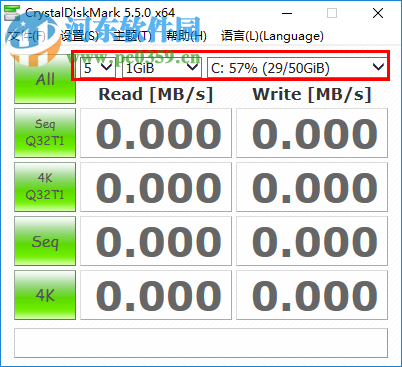Click the empty comment field at bottom

pyautogui.click(x=201, y=343)
